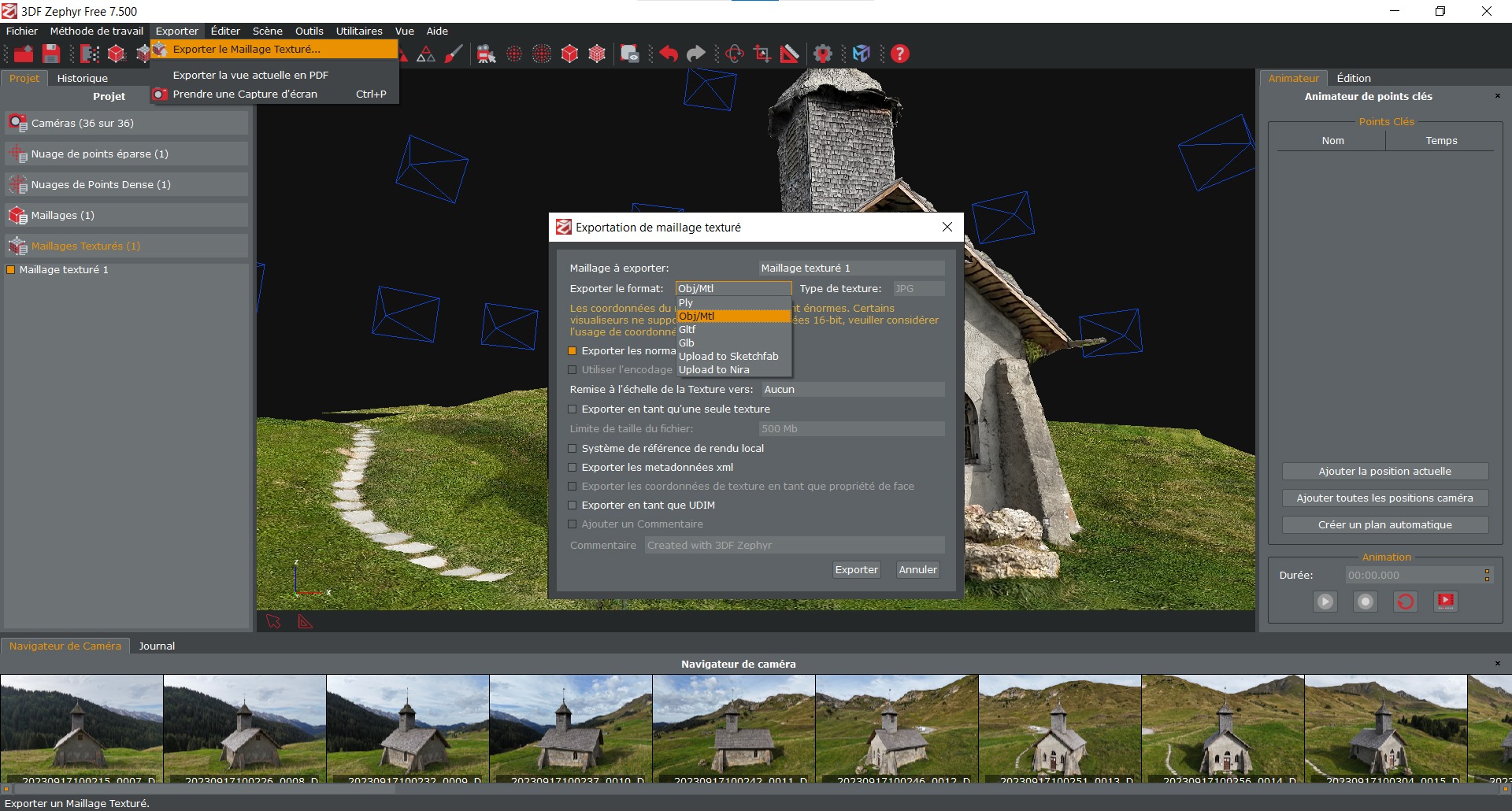This screenshot has width=1512, height=811.
Task: Click the red cube mesh extraction icon
Action: tap(117, 54)
